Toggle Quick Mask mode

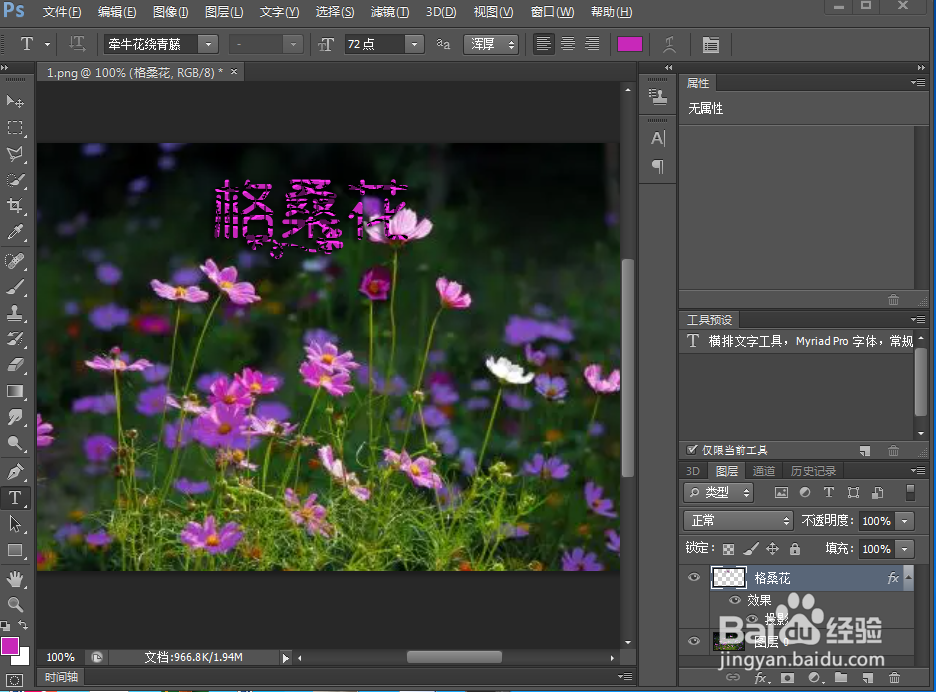(x=14, y=680)
